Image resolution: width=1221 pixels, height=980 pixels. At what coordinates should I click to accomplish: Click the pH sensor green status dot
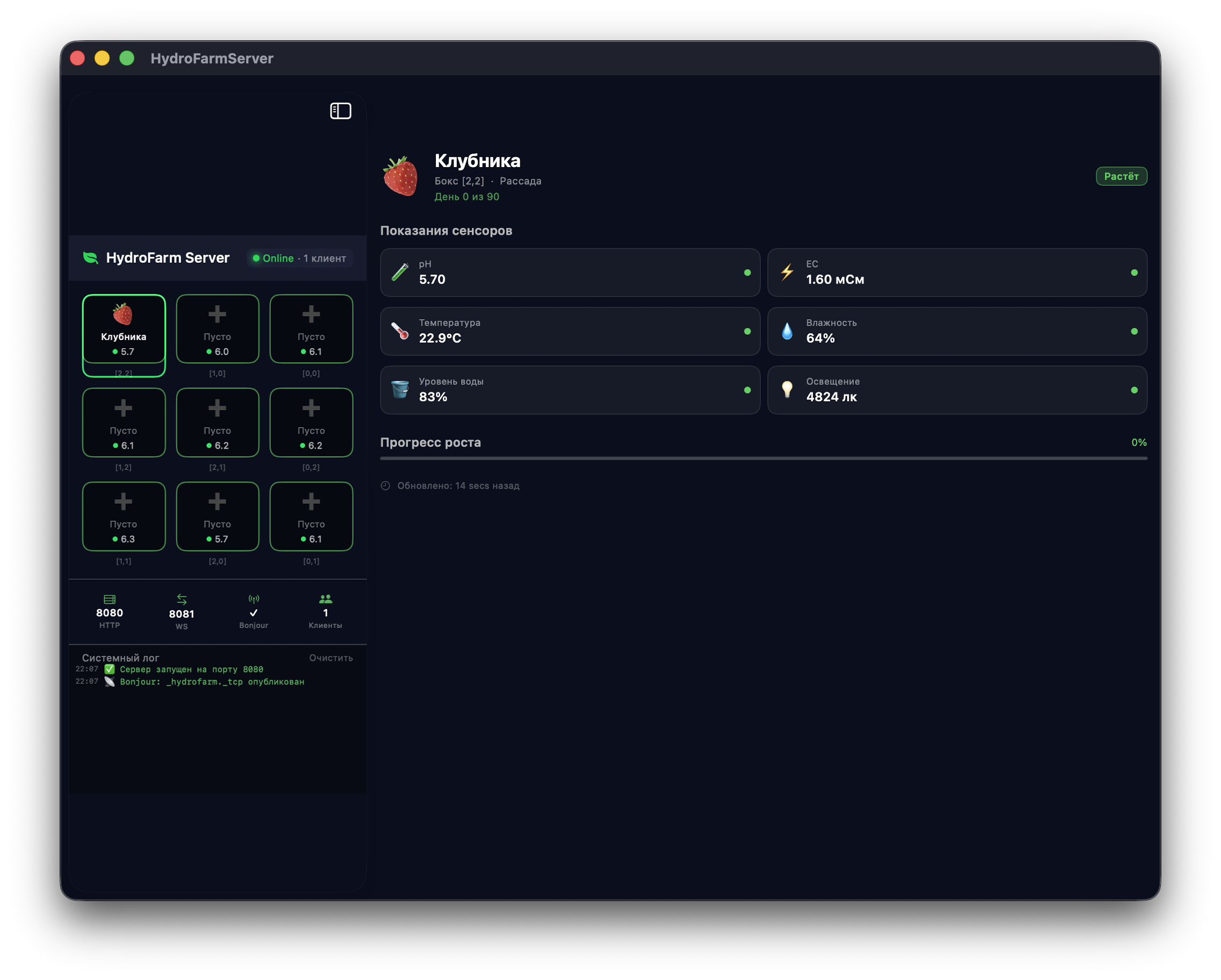click(747, 272)
